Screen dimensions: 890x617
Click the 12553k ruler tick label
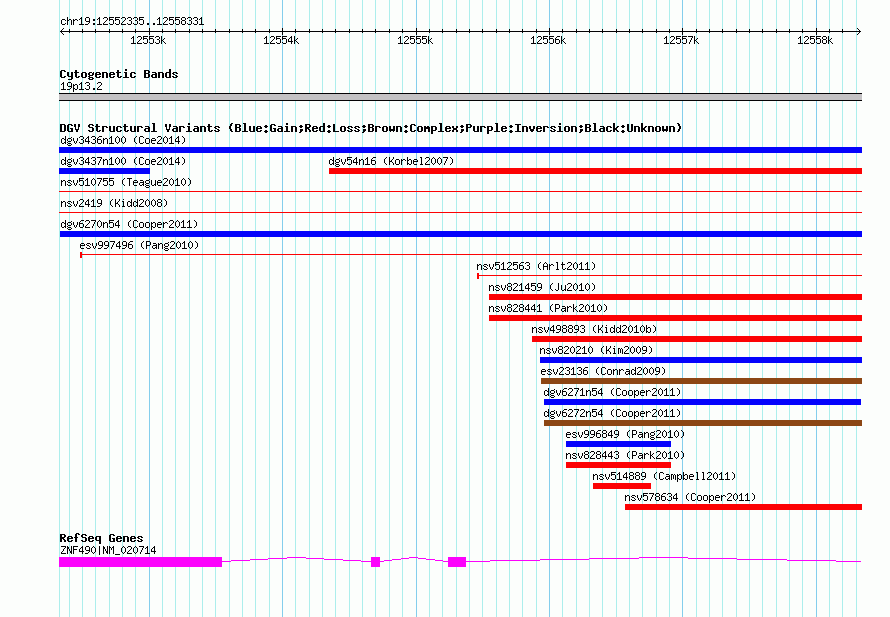pyautogui.click(x=148, y=40)
